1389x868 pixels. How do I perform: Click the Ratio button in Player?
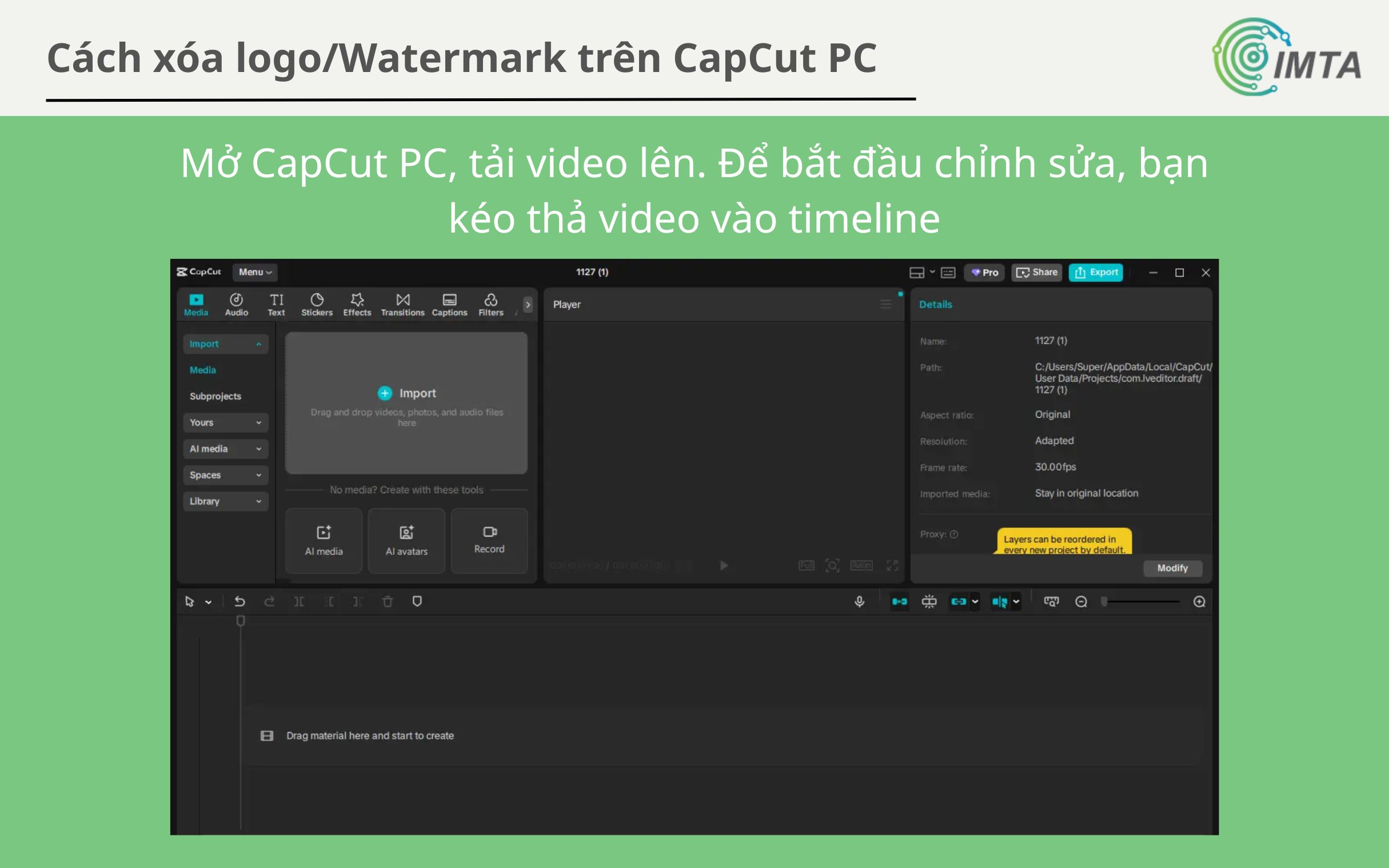(861, 566)
